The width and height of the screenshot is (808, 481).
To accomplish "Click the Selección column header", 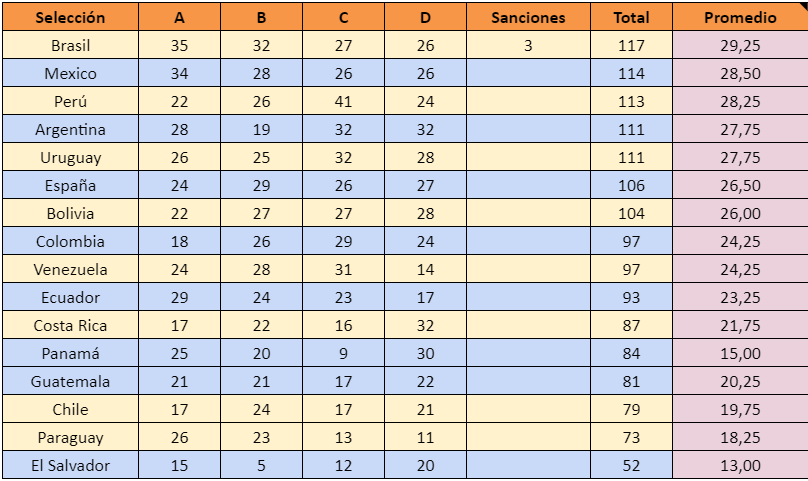I will 70,17.
